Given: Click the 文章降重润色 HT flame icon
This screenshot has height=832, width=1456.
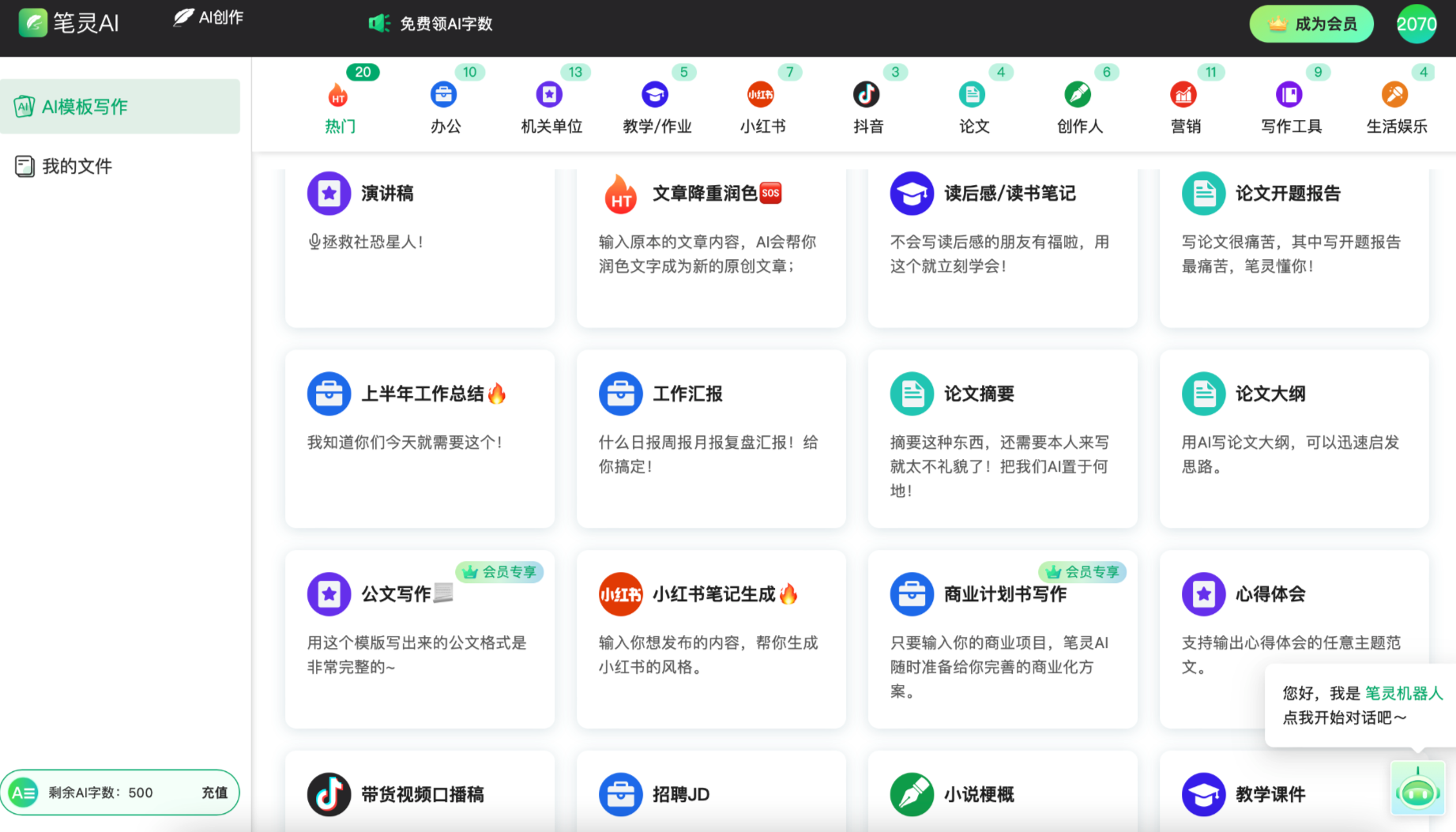Looking at the screenshot, I should pyautogui.click(x=621, y=194).
